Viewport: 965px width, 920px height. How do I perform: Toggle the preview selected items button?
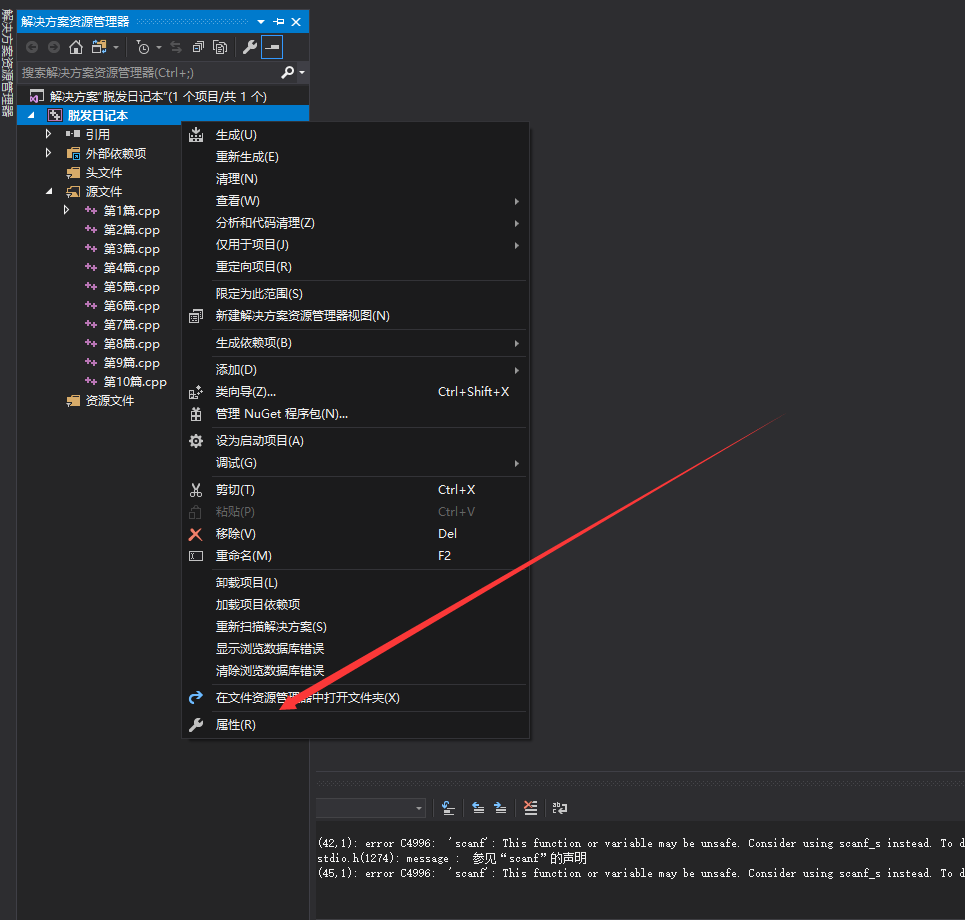point(272,47)
